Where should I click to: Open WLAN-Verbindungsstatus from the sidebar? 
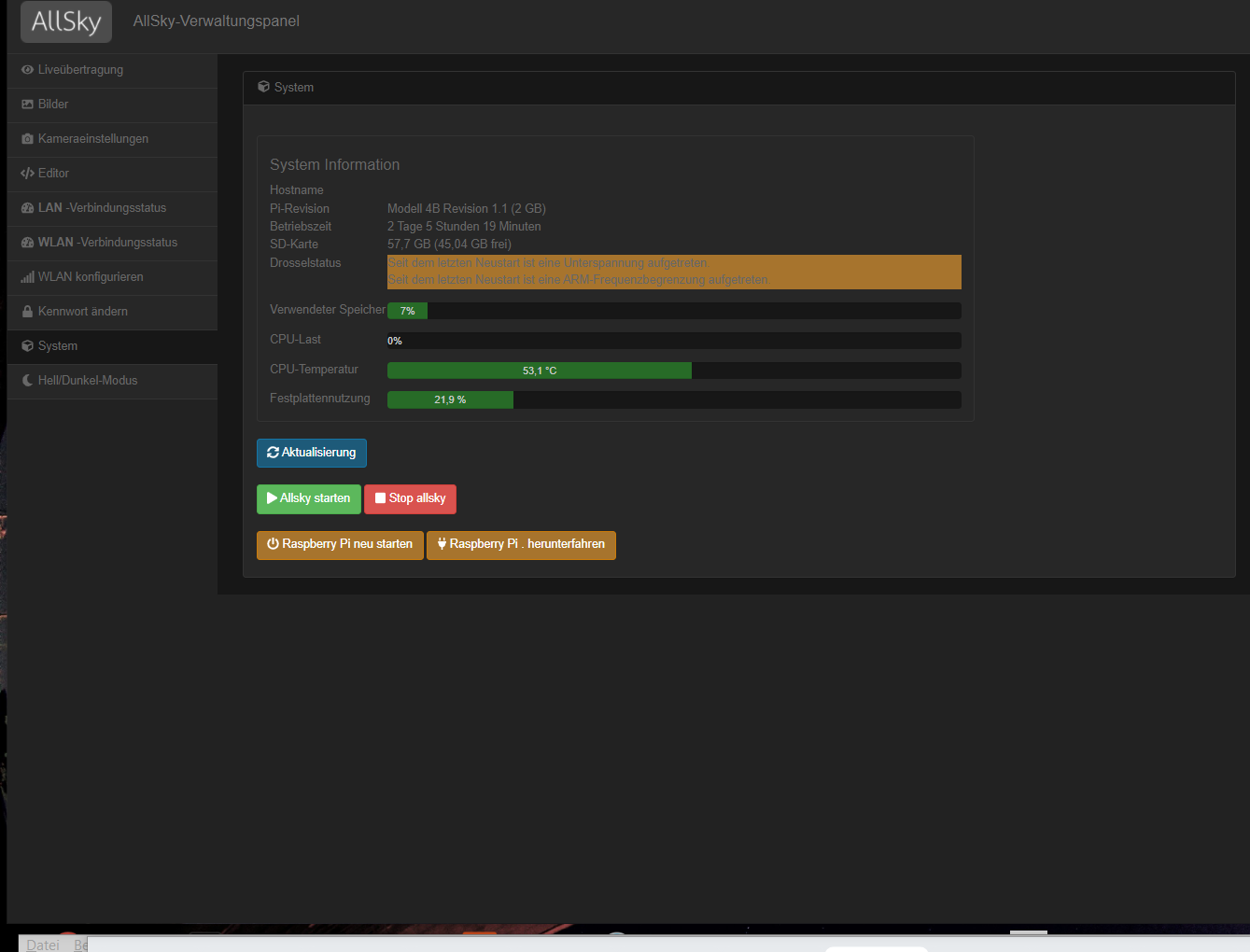[x=112, y=243]
